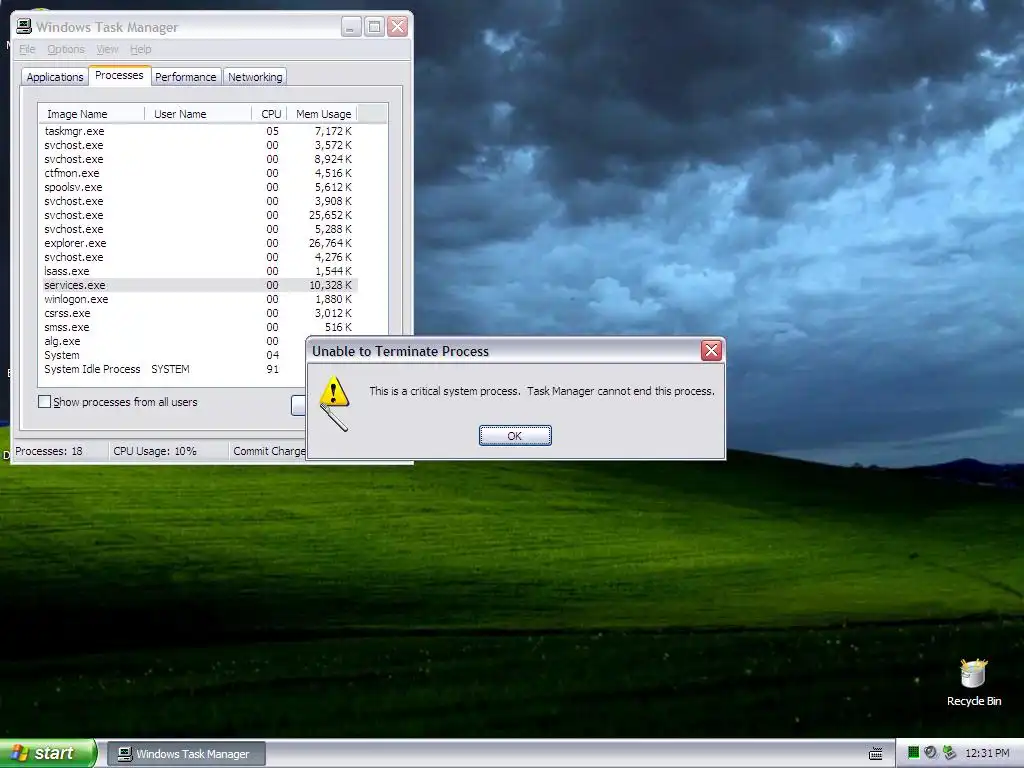Click the on-screen keyboard icon in the taskbar
The height and width of the screenshot is (768, 1024).
click(x=876, y=754)
